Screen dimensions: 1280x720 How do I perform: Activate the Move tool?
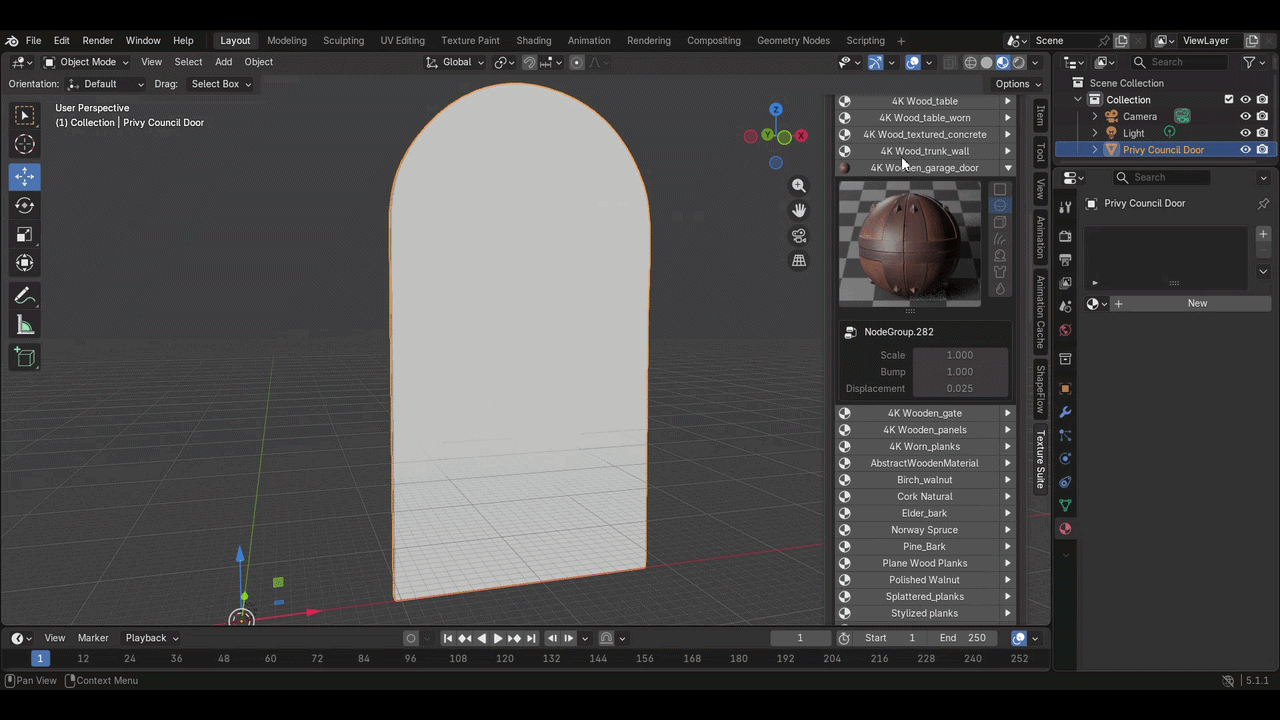coord(25,177)
